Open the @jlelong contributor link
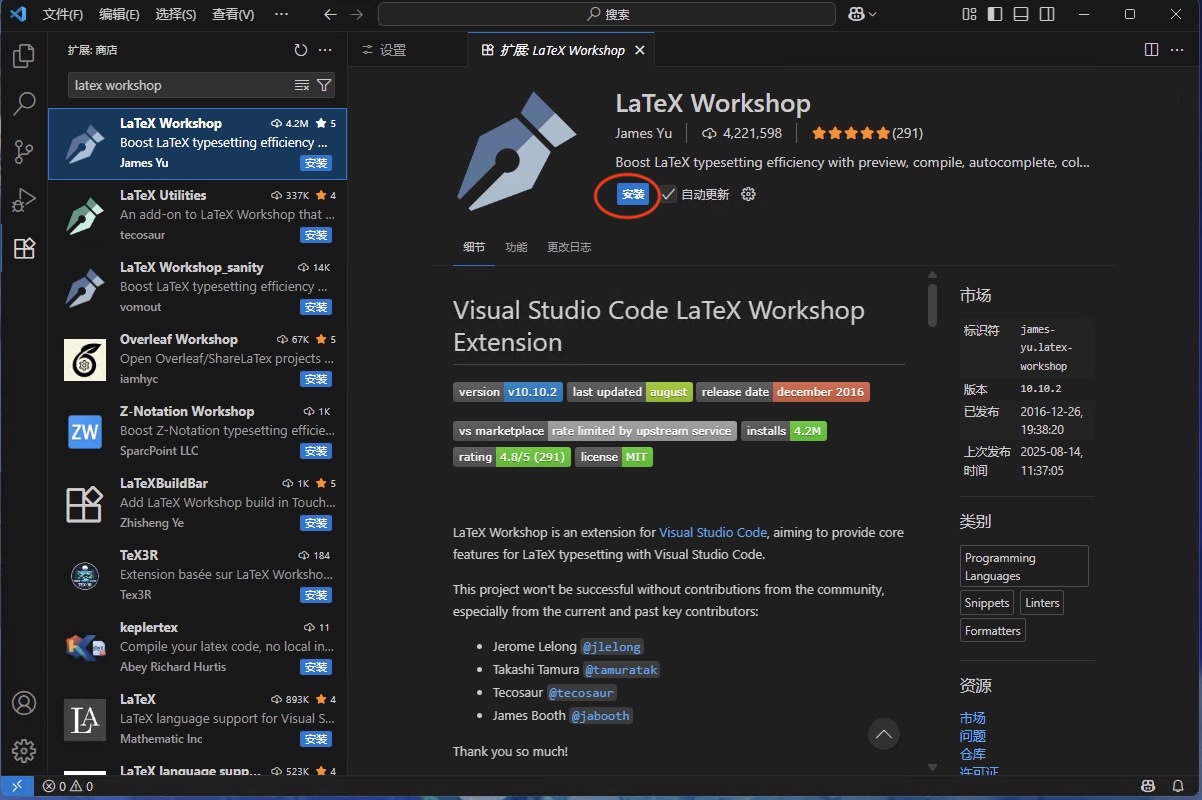This screenshot has height=800, width=1202. point(612,647)
